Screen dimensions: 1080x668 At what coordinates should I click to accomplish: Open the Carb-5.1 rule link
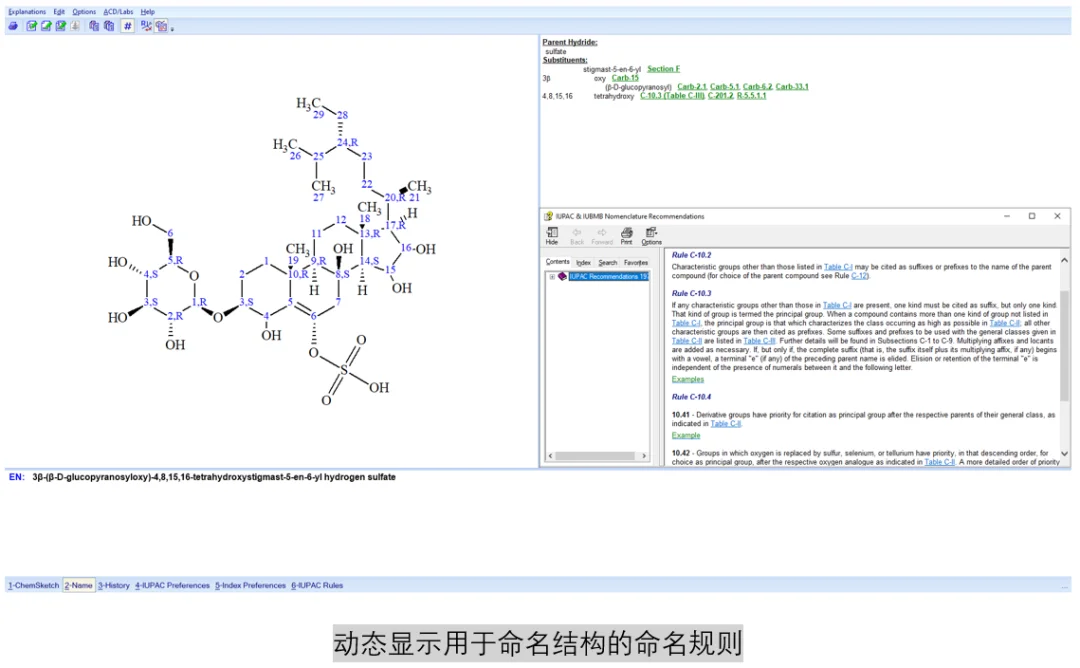[x=724, y=87]
